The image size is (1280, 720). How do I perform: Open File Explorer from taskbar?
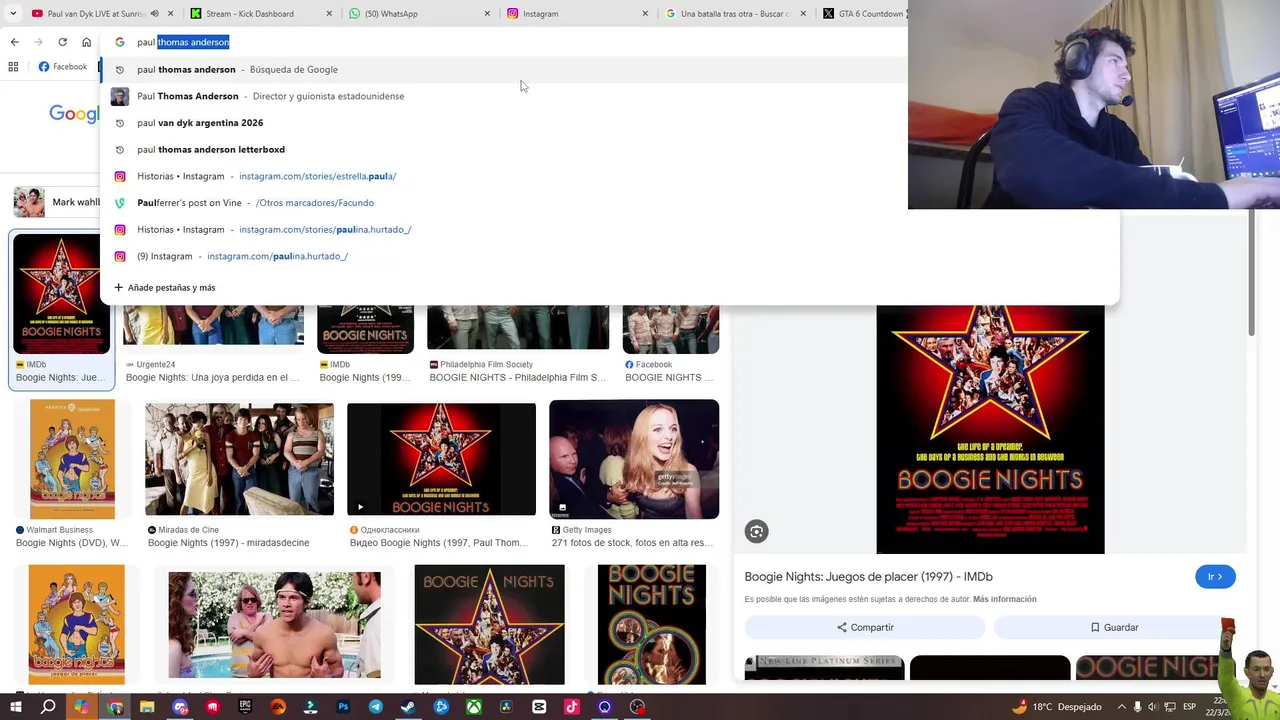[147, 707]
